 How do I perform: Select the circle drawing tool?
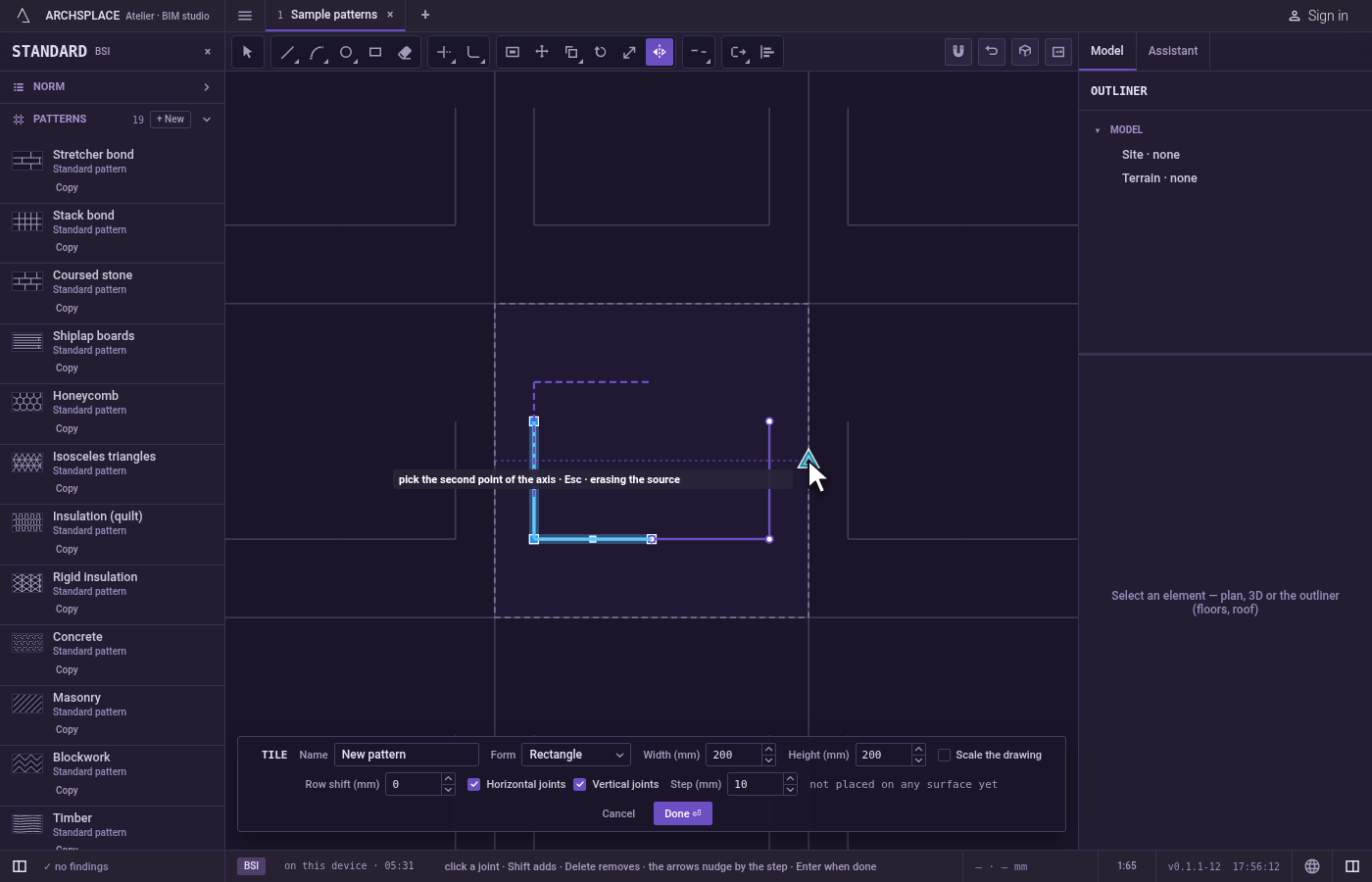[346, 52]
